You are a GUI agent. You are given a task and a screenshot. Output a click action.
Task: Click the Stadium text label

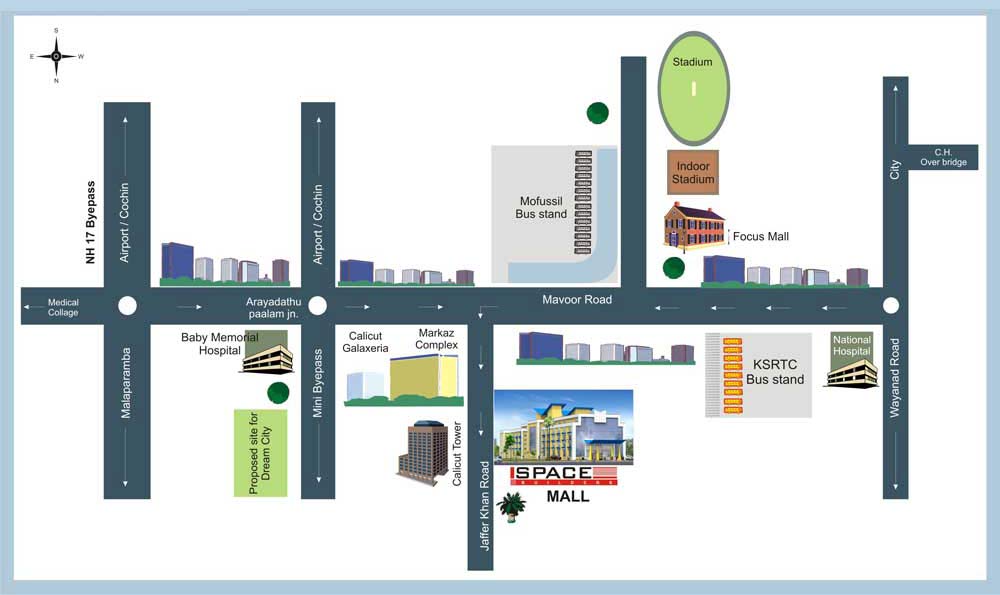click(x=693, y=62)
